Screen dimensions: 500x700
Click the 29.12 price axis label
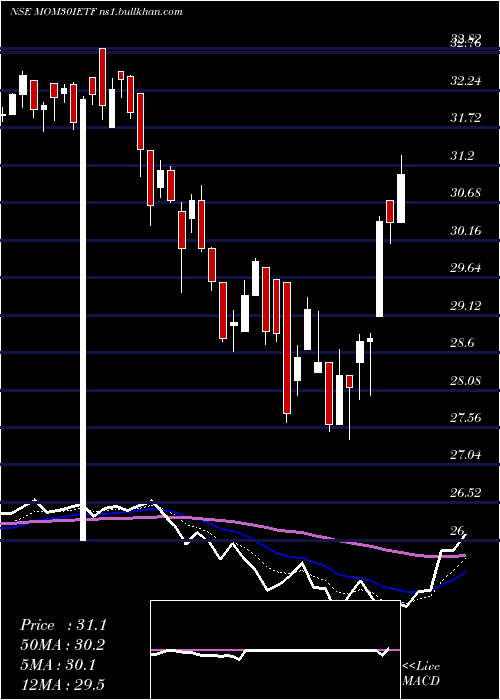point(466,306)
